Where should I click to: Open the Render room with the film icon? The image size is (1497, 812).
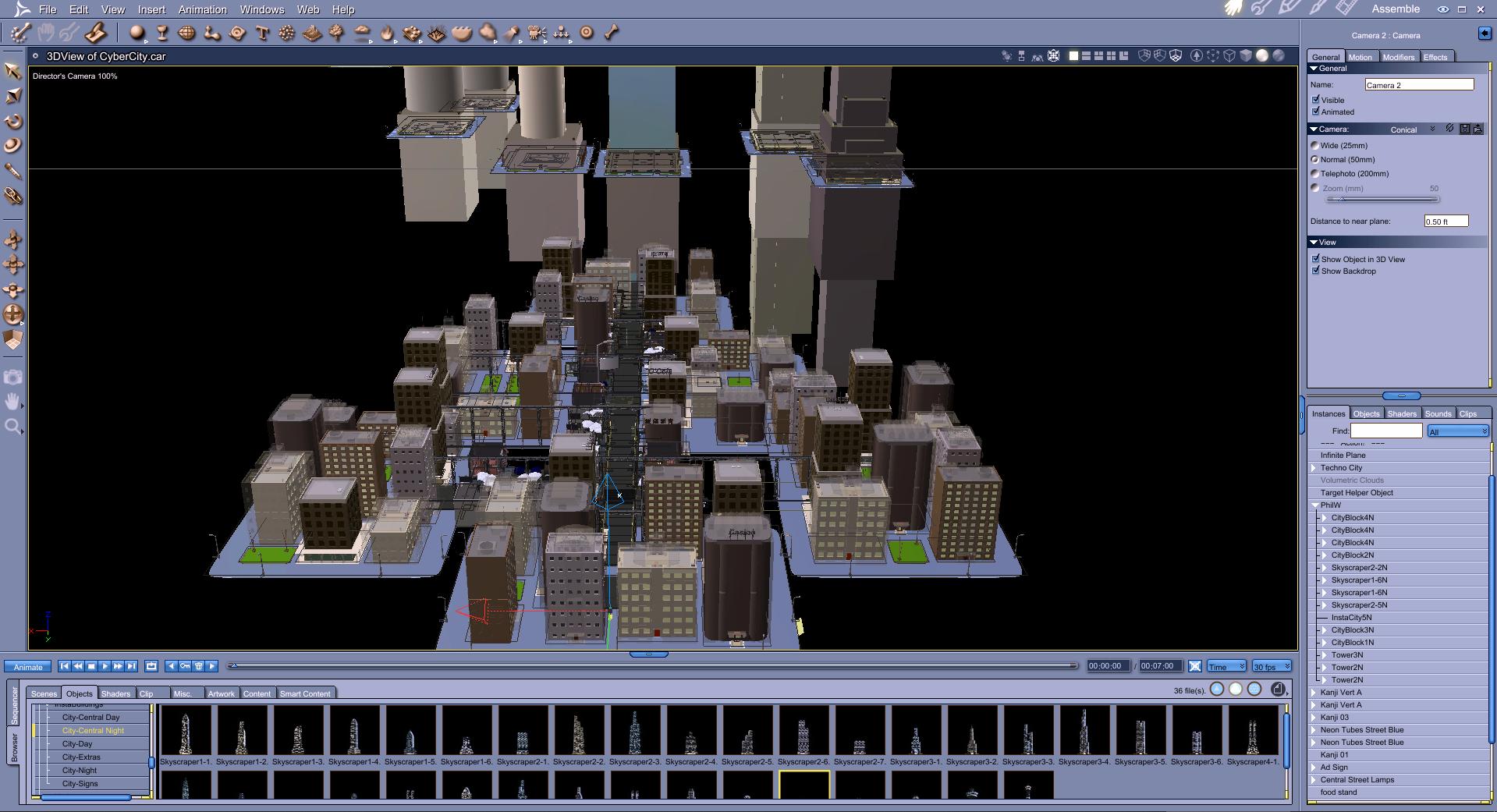[1346, 9]
